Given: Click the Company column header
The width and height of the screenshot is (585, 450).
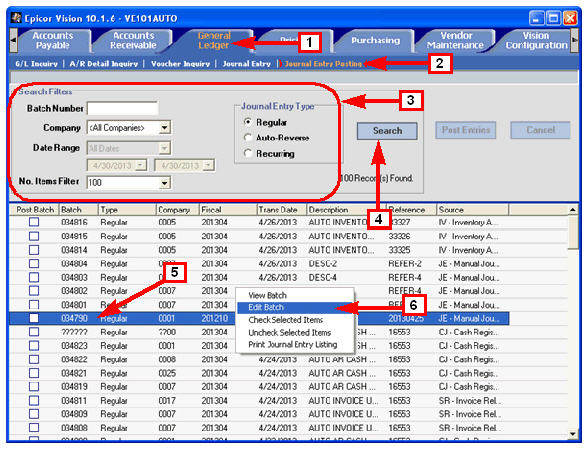Looking at the screenshot, I should [x=178, y=210].
